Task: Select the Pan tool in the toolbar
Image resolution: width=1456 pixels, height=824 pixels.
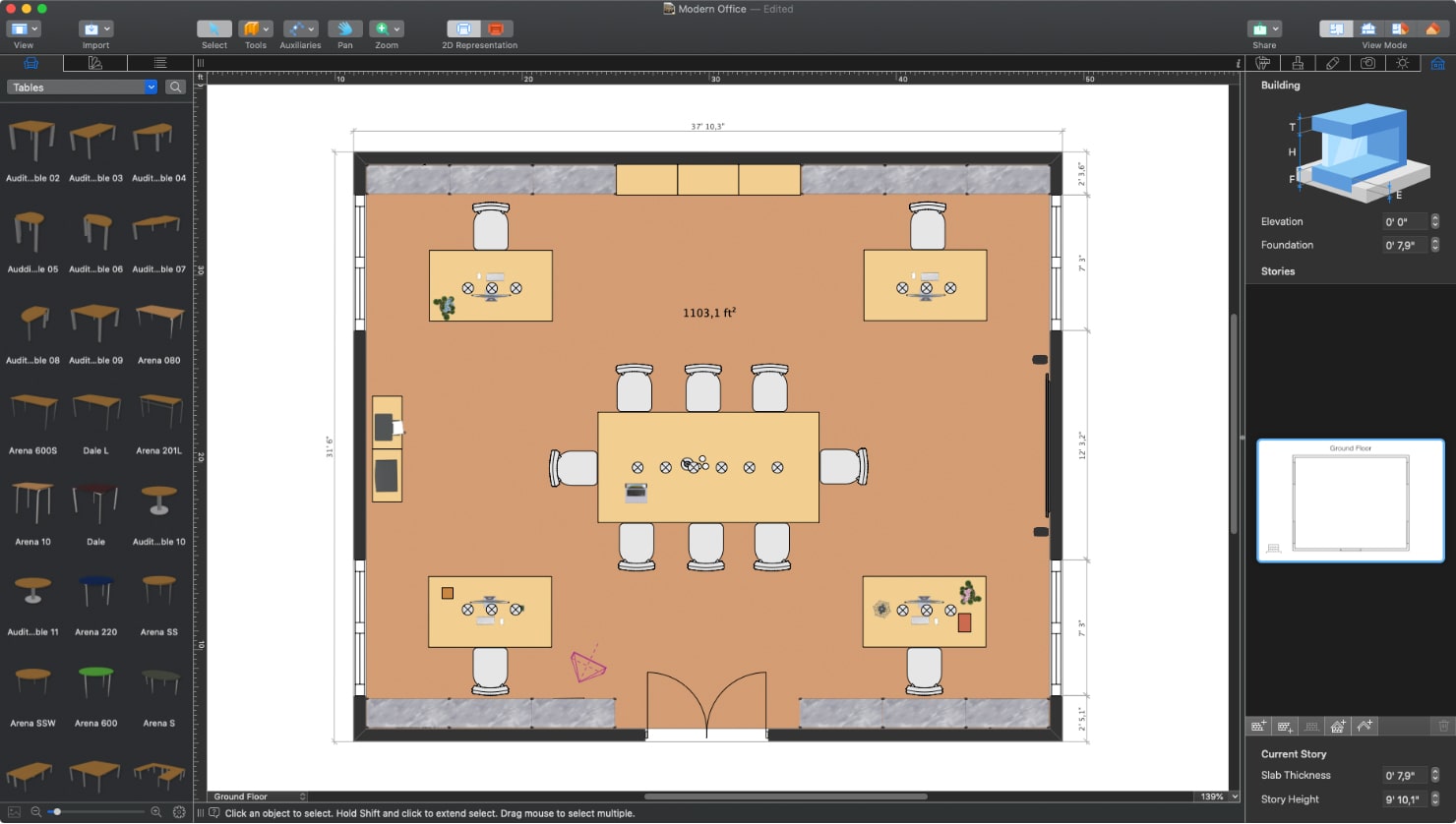Action: 344,29
